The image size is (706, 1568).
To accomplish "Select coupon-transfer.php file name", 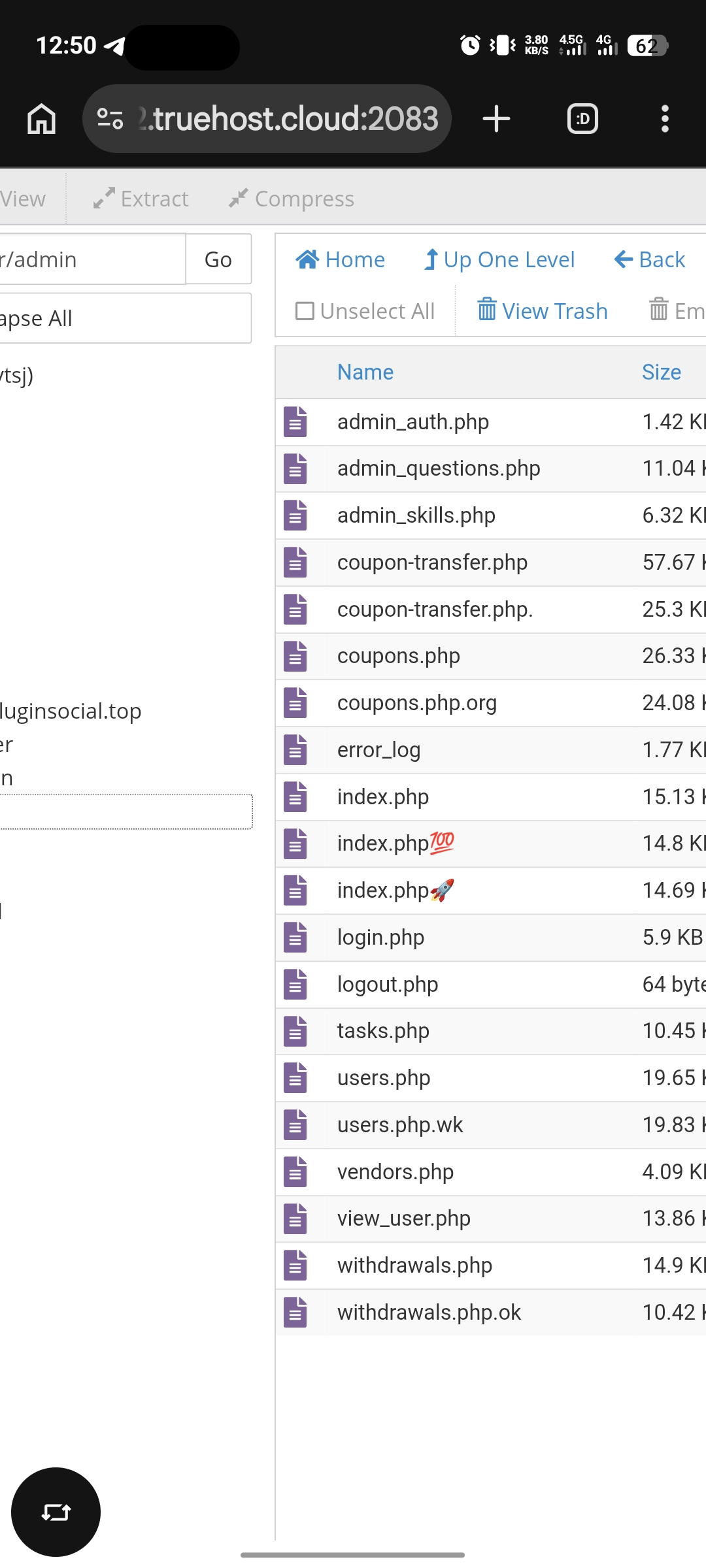I will pyautogui.click(x=432, y=563).
